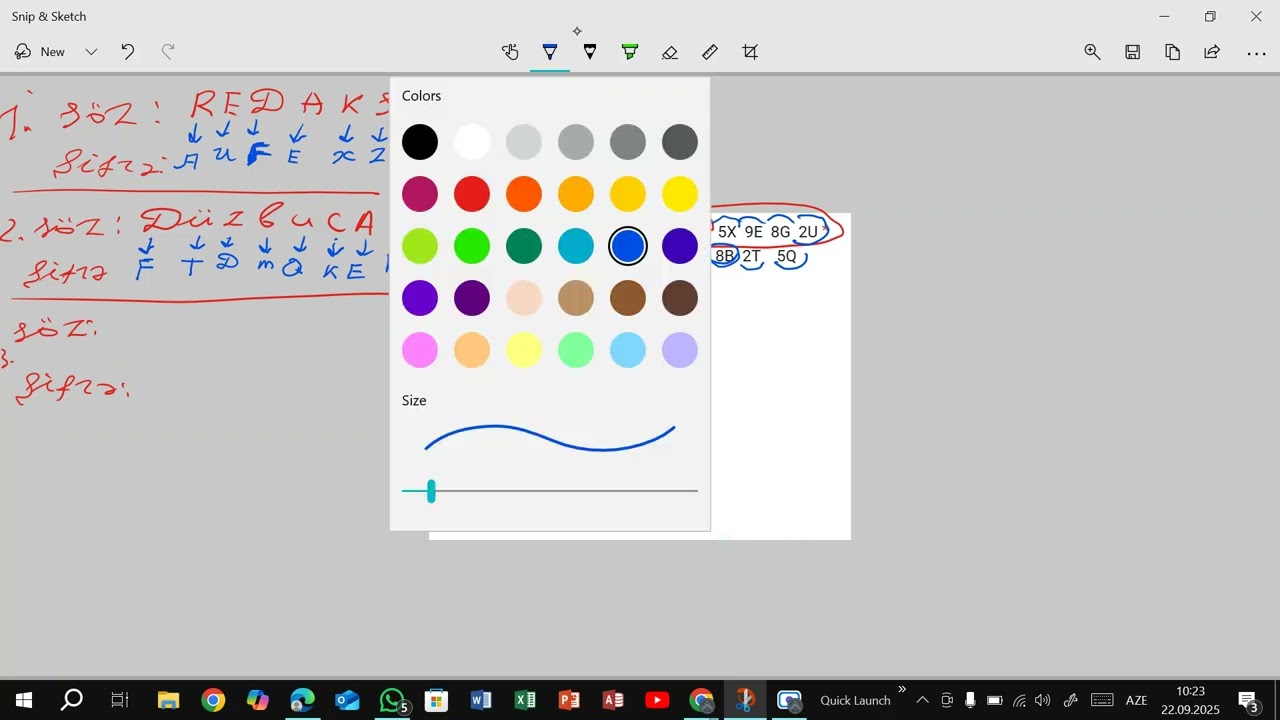Click the New snip button
Screen dimensions: 1280x720
[x=40, y=52]
